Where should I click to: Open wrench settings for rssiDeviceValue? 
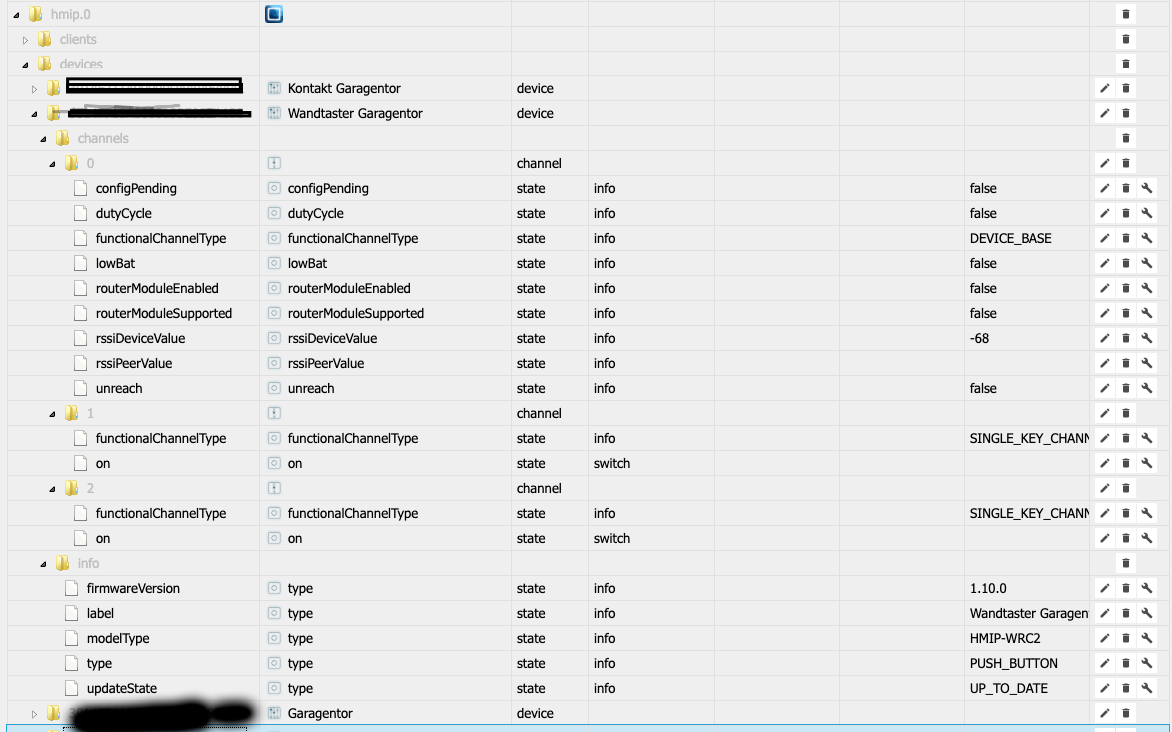coord(1147,339)
